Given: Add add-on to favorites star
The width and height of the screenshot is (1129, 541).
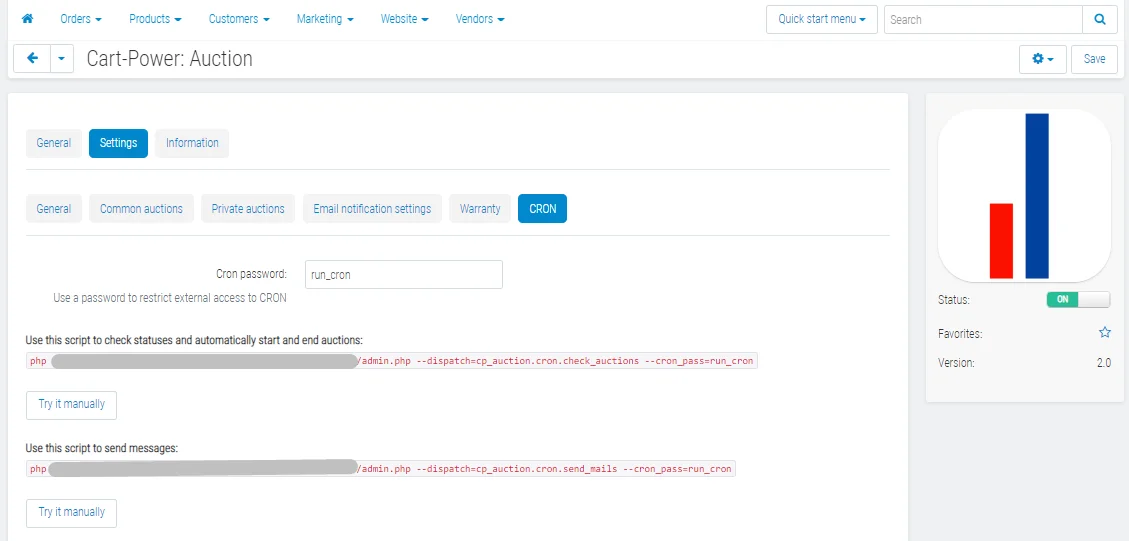Looking at the screenshot, I should point(1105,333).
